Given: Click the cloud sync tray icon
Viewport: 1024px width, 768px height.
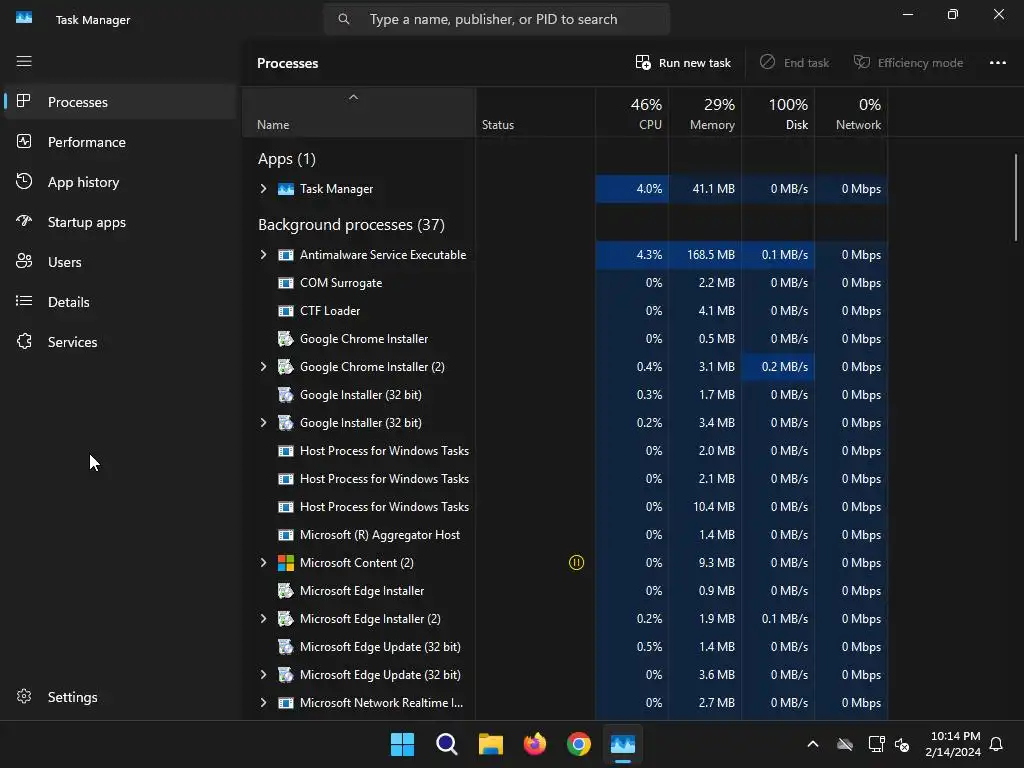Looking at the screenshot, I should pyautogui.click(x=845, y=744).
